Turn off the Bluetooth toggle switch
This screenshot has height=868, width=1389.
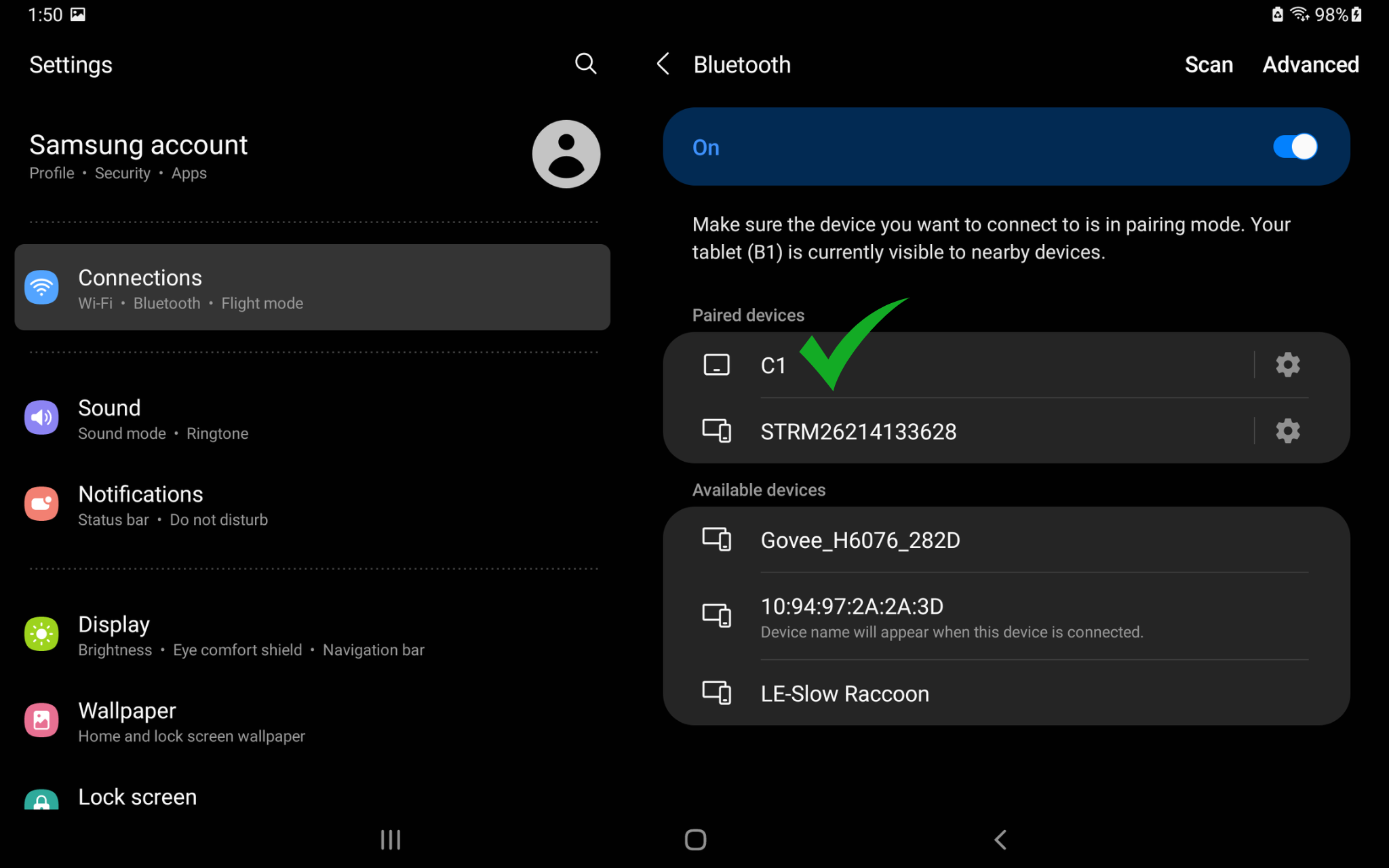(1294, 146)
